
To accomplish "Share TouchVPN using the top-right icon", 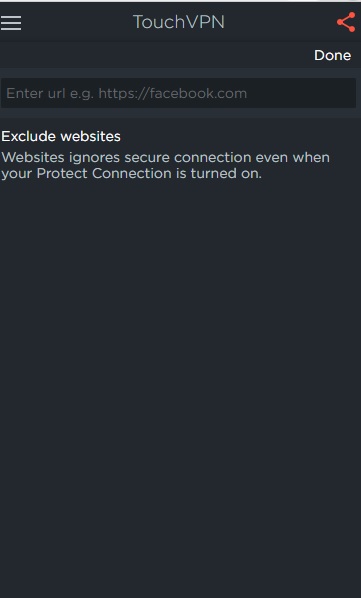I will [346, 22].
